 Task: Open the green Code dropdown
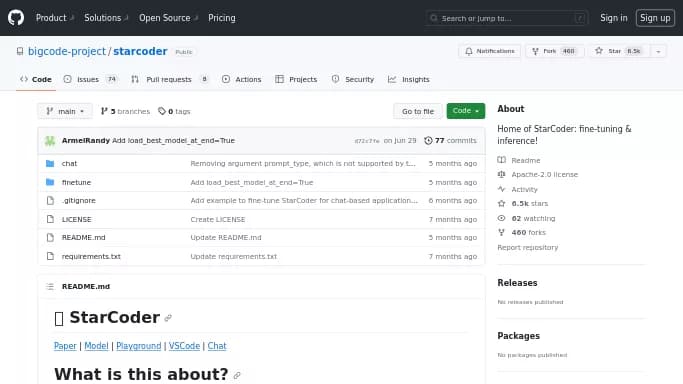[x=466, y=111]
